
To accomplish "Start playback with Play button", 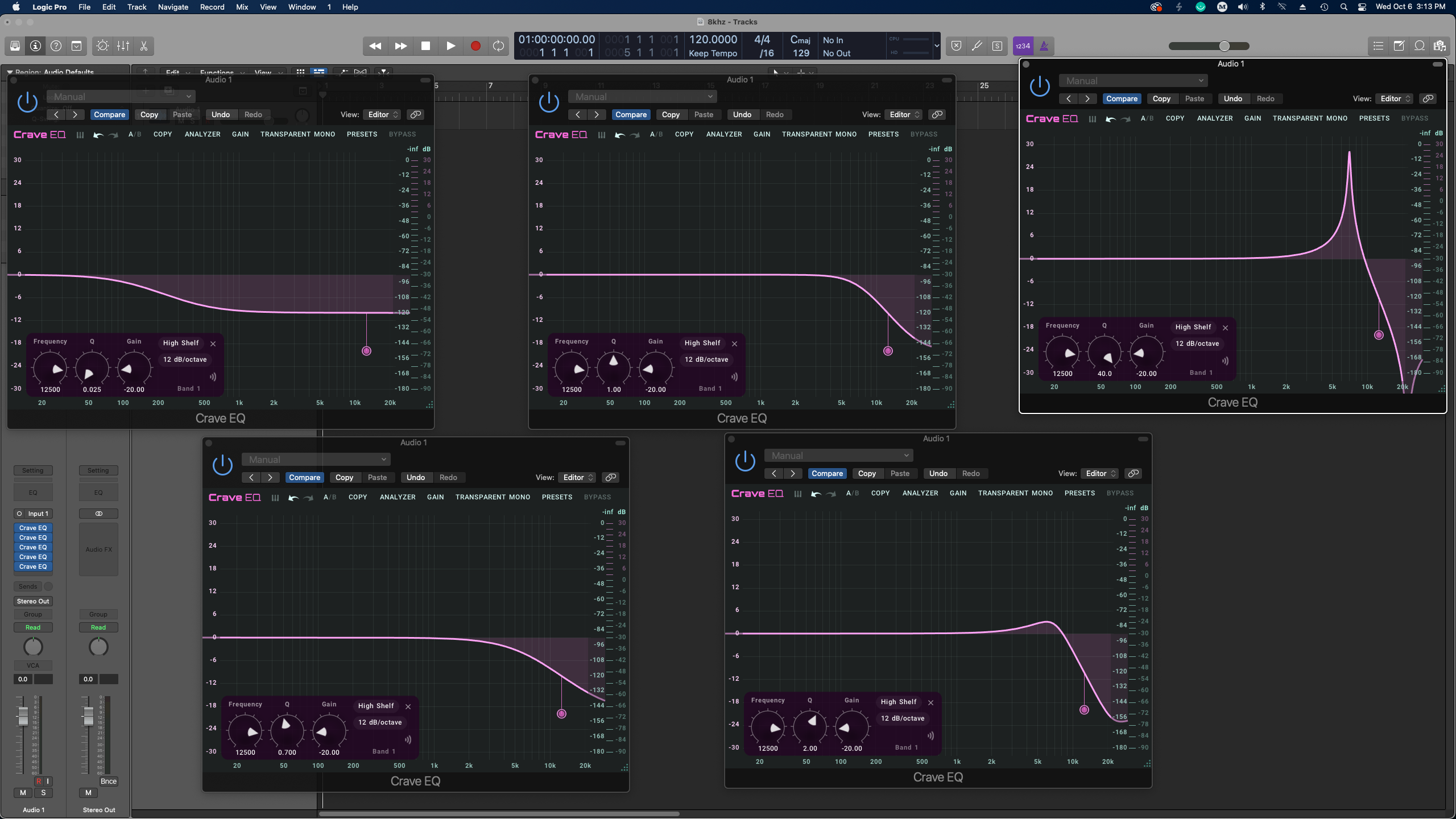I will (450, 46).
